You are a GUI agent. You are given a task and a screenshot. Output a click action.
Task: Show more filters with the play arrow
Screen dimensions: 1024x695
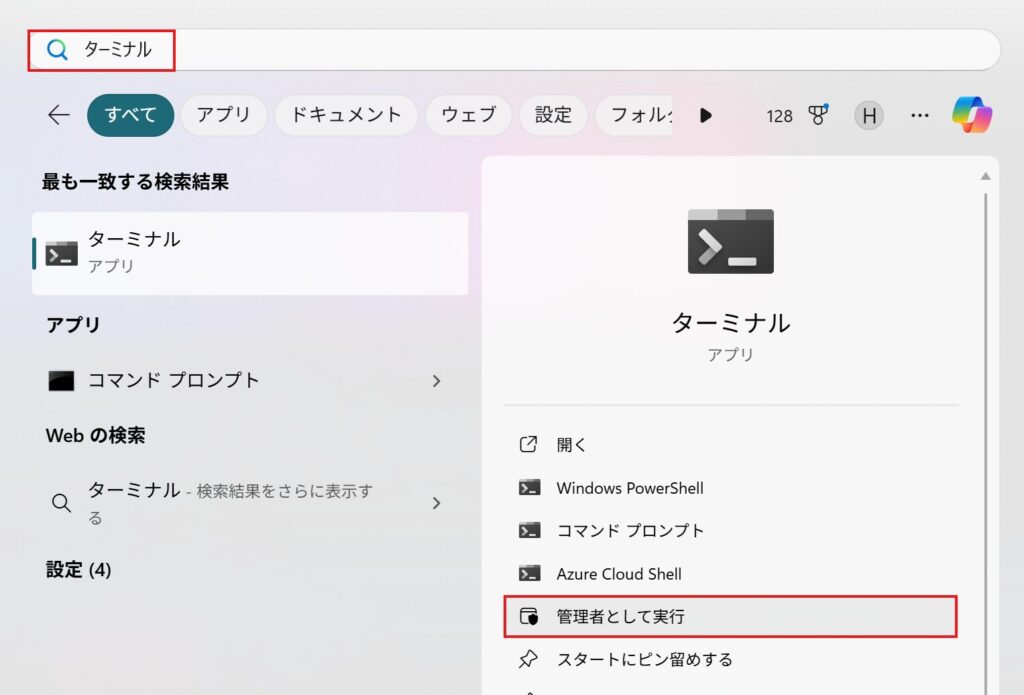coord(705,116)
